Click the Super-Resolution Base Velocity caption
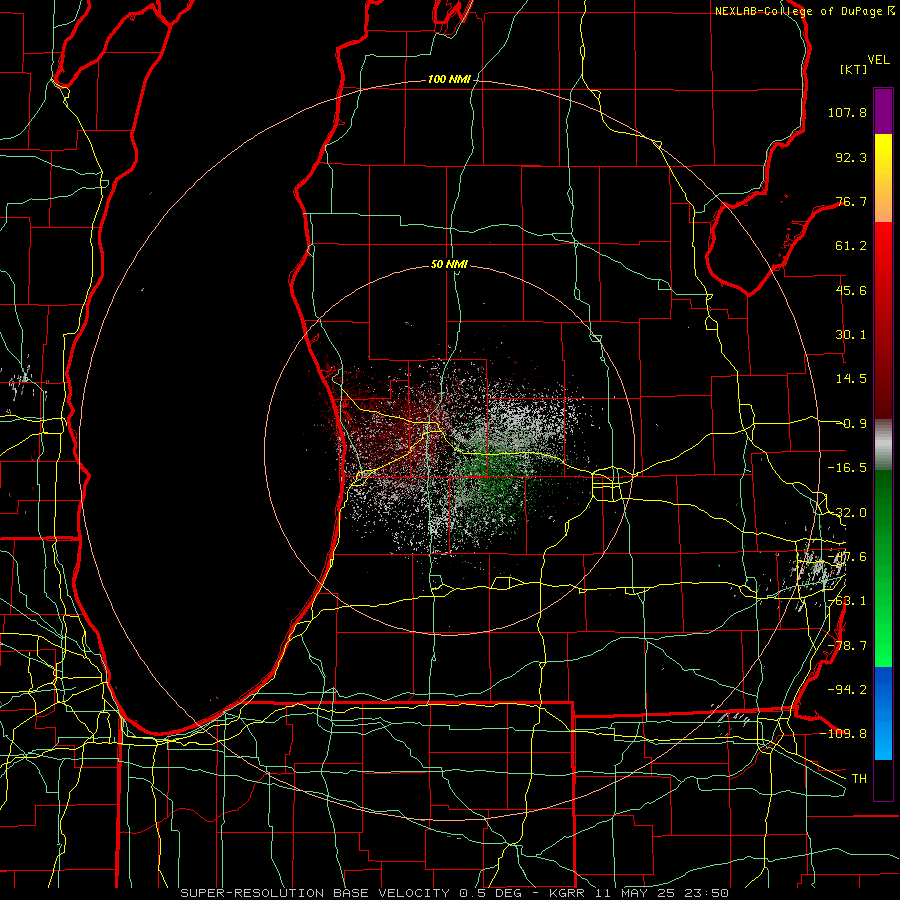 (455, 893)
